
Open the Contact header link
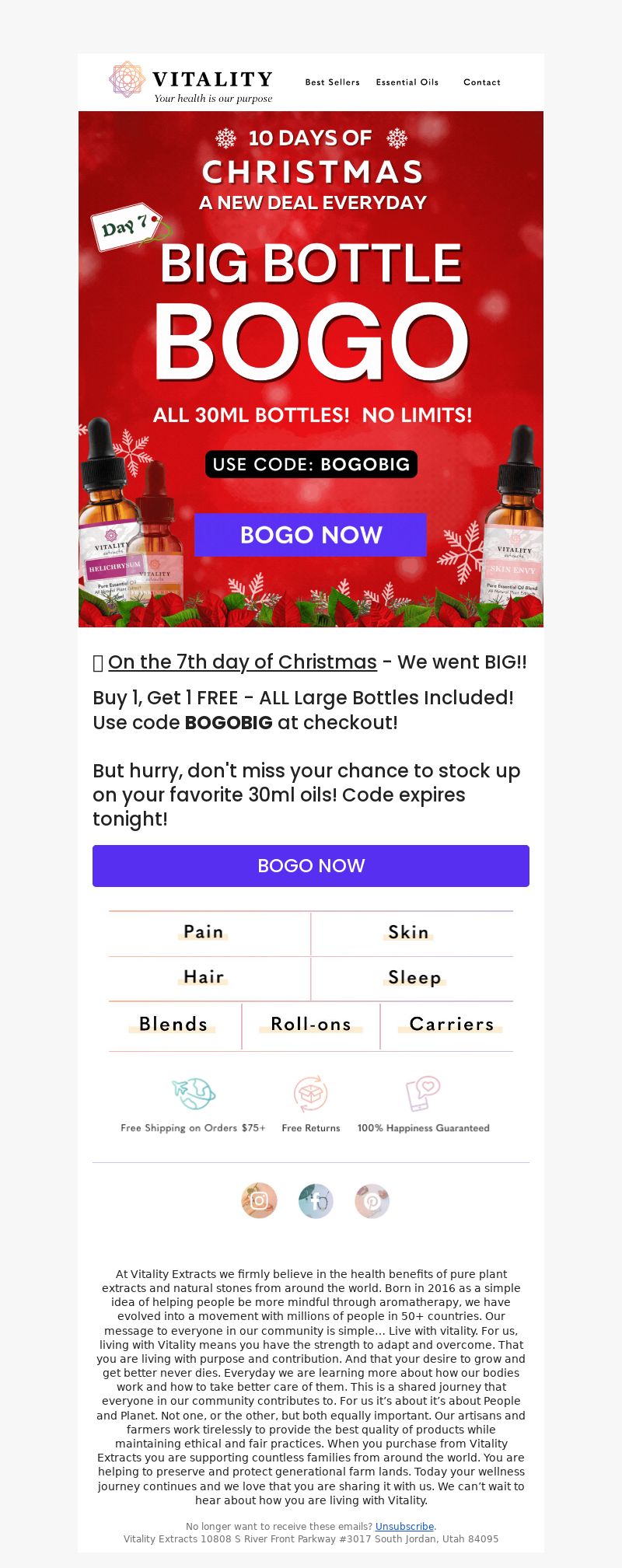(482, 82)
